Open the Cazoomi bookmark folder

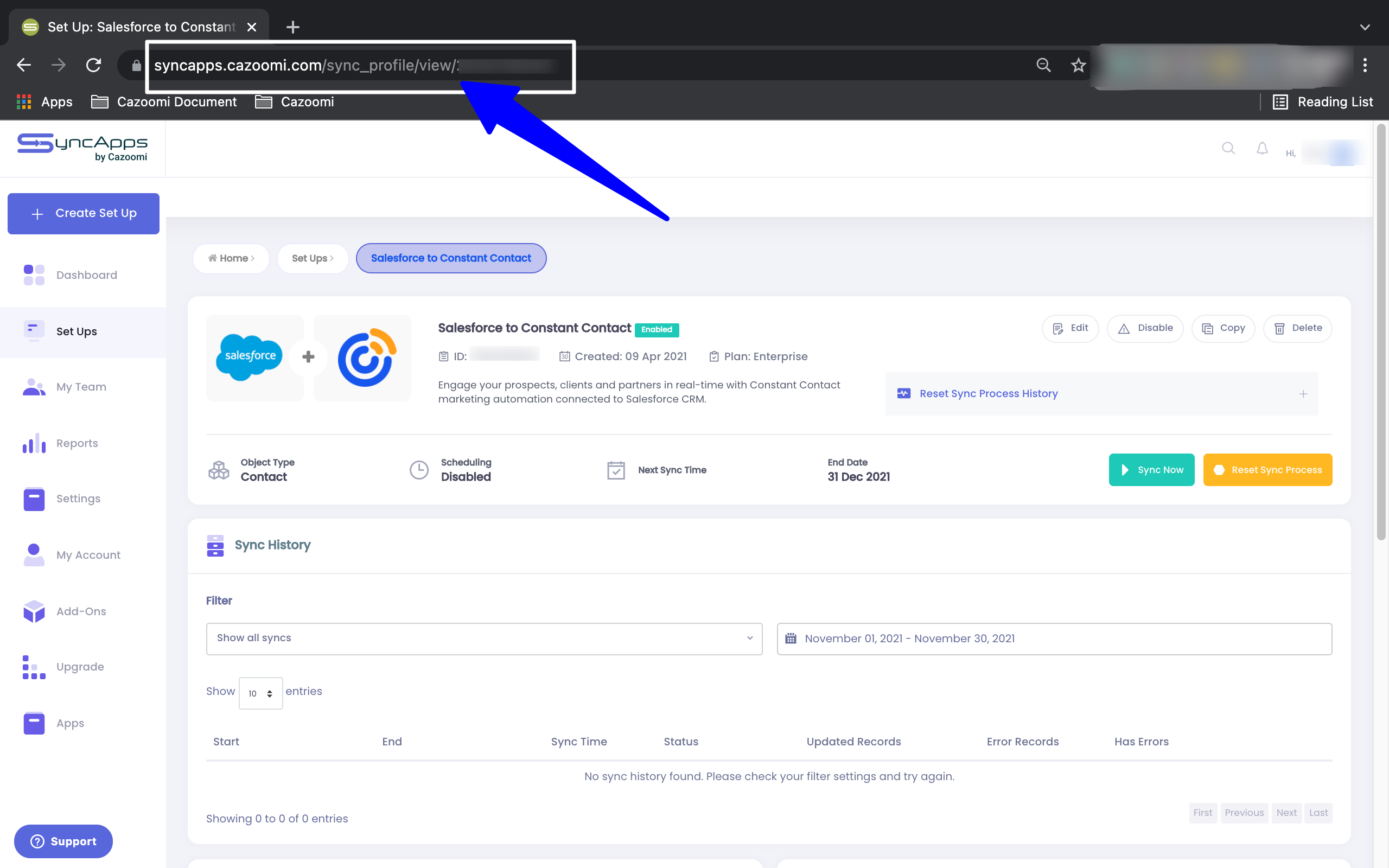[x=295, y=102]
